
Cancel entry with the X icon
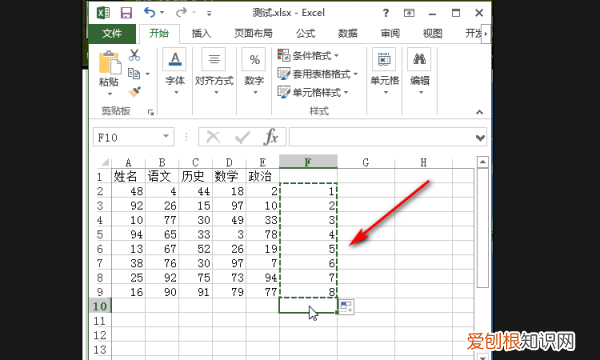(213, 137)
